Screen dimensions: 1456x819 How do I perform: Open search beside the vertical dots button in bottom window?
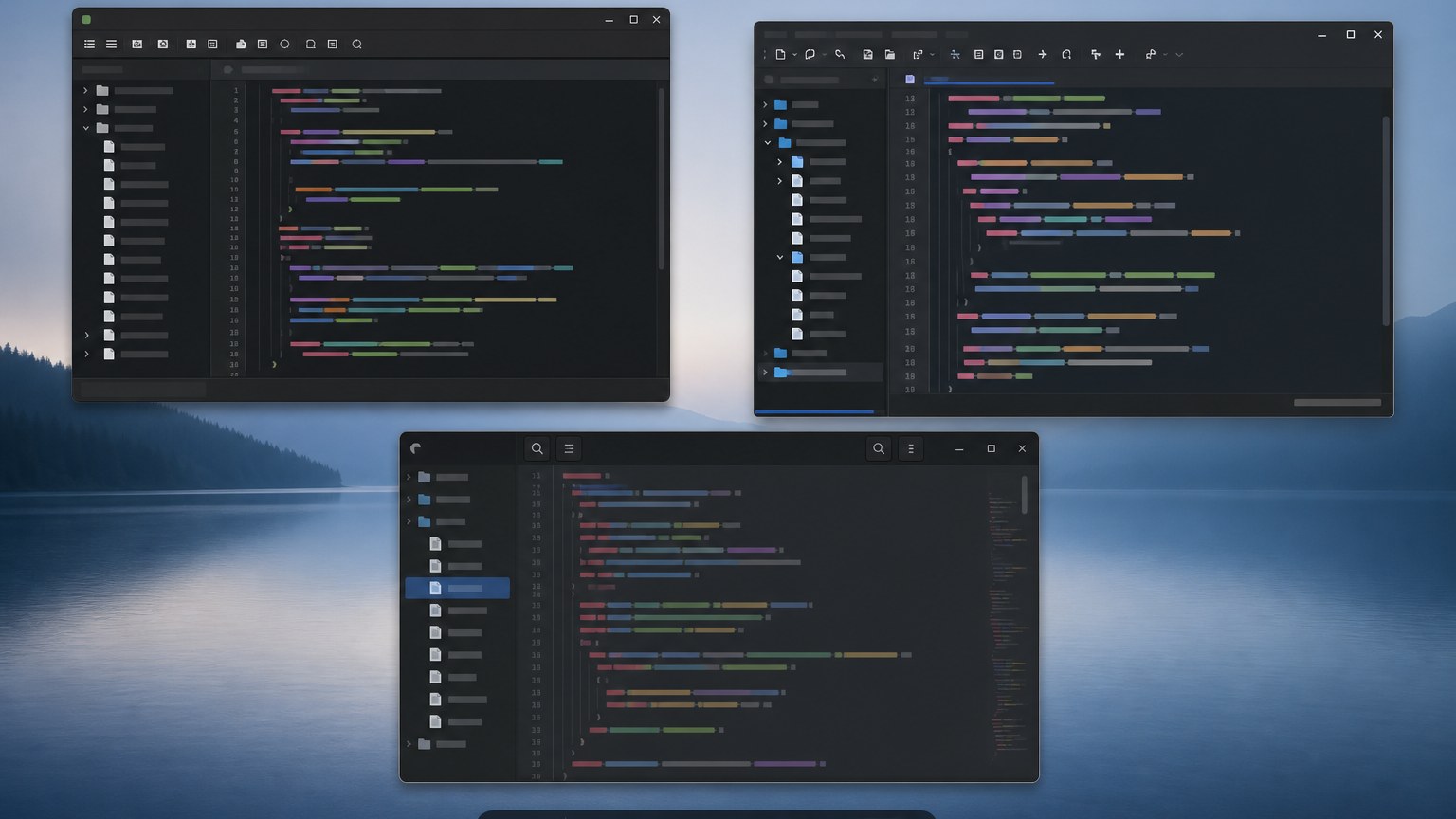coord(879,448)
